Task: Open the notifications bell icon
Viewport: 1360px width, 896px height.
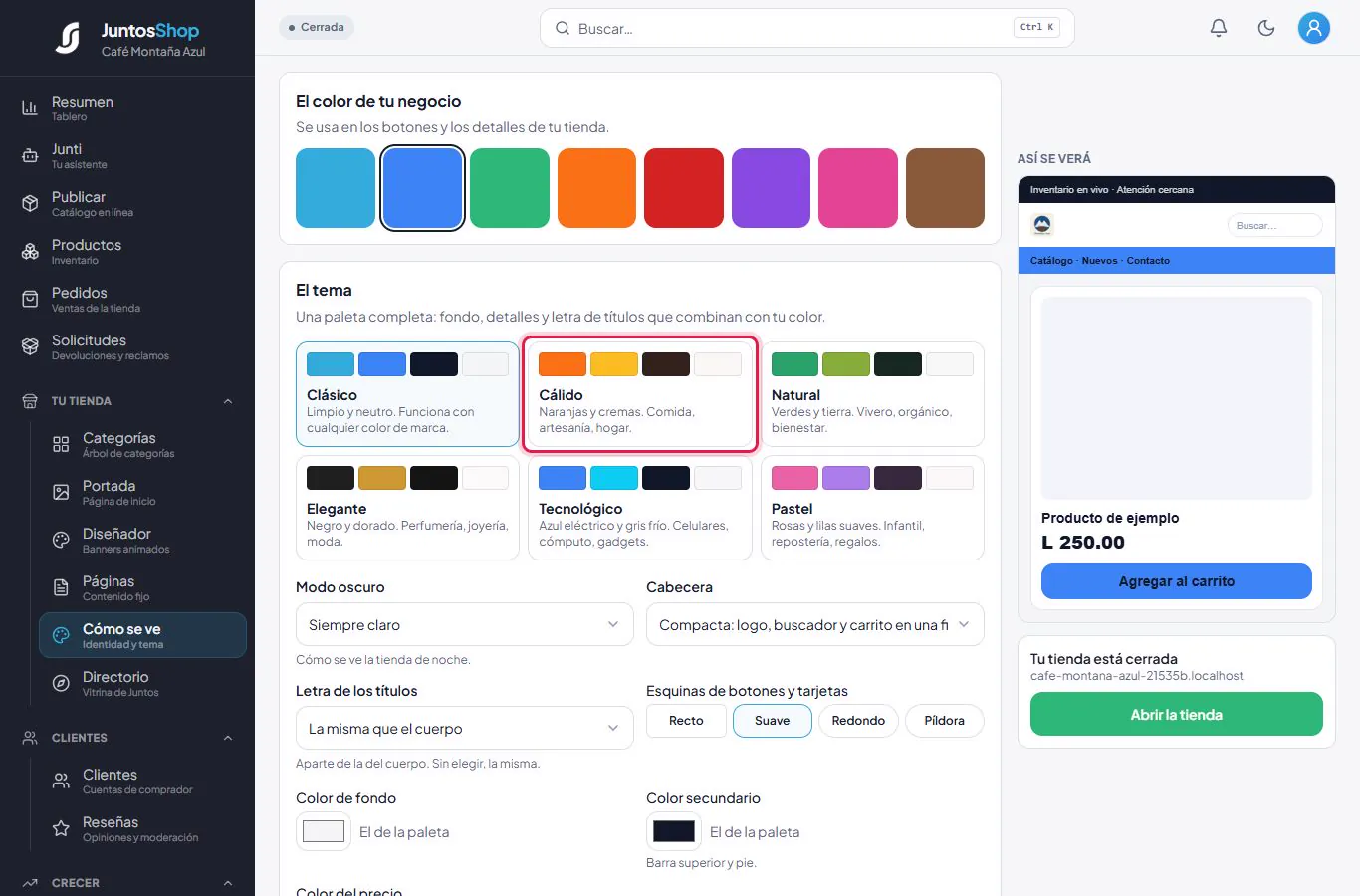Action: (1219, 28)
